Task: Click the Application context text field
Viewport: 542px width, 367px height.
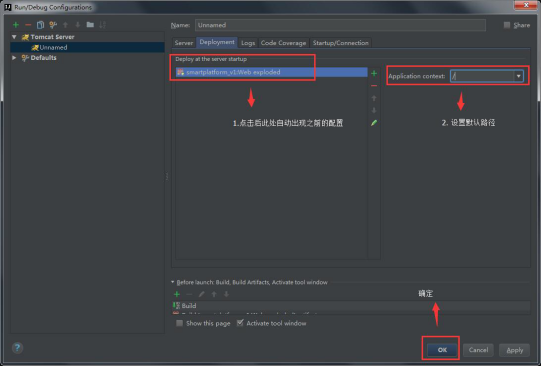Action: pos(483,76)
